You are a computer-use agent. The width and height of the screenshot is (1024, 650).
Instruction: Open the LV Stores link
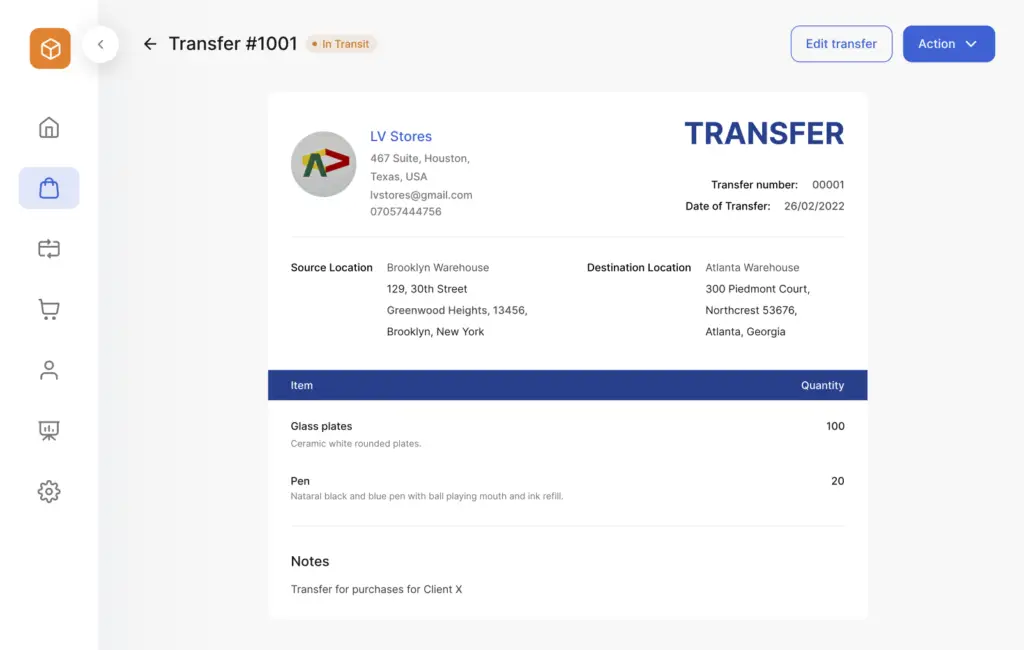click(401, 136)
